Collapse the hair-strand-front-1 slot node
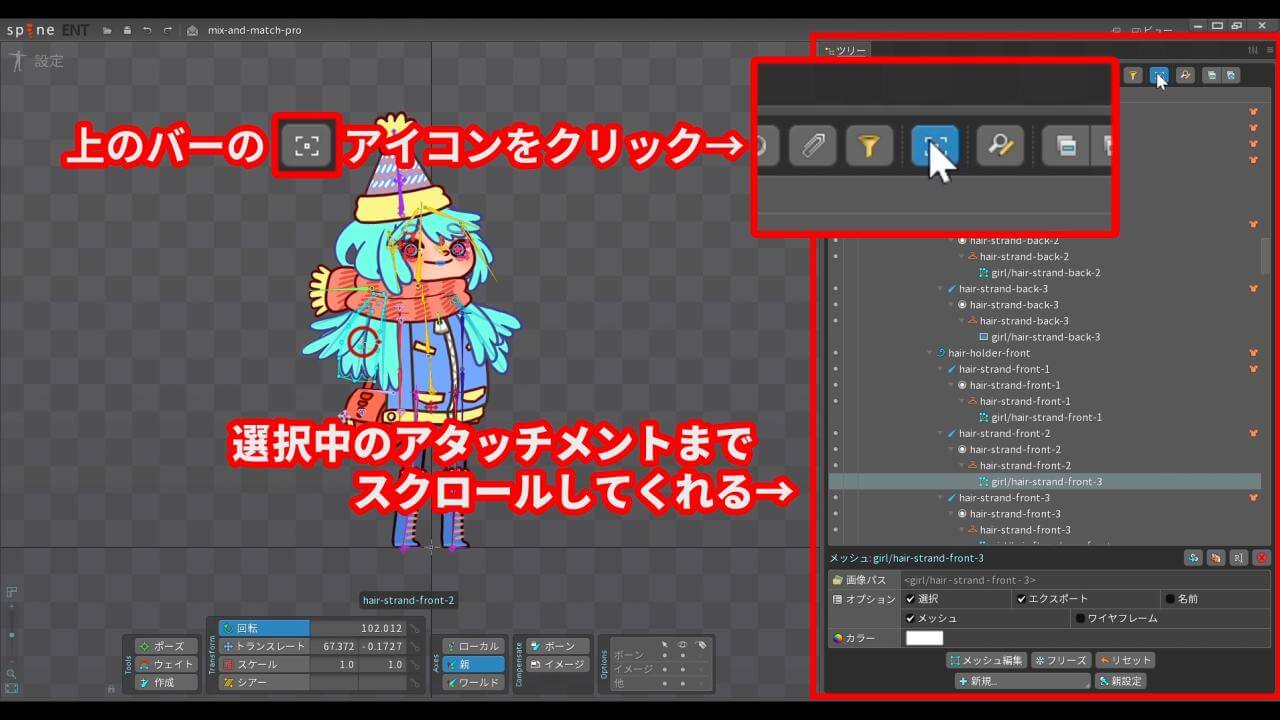Image resolution: width=1280 pixels, height=720 pixels. [x=951, y=385]
